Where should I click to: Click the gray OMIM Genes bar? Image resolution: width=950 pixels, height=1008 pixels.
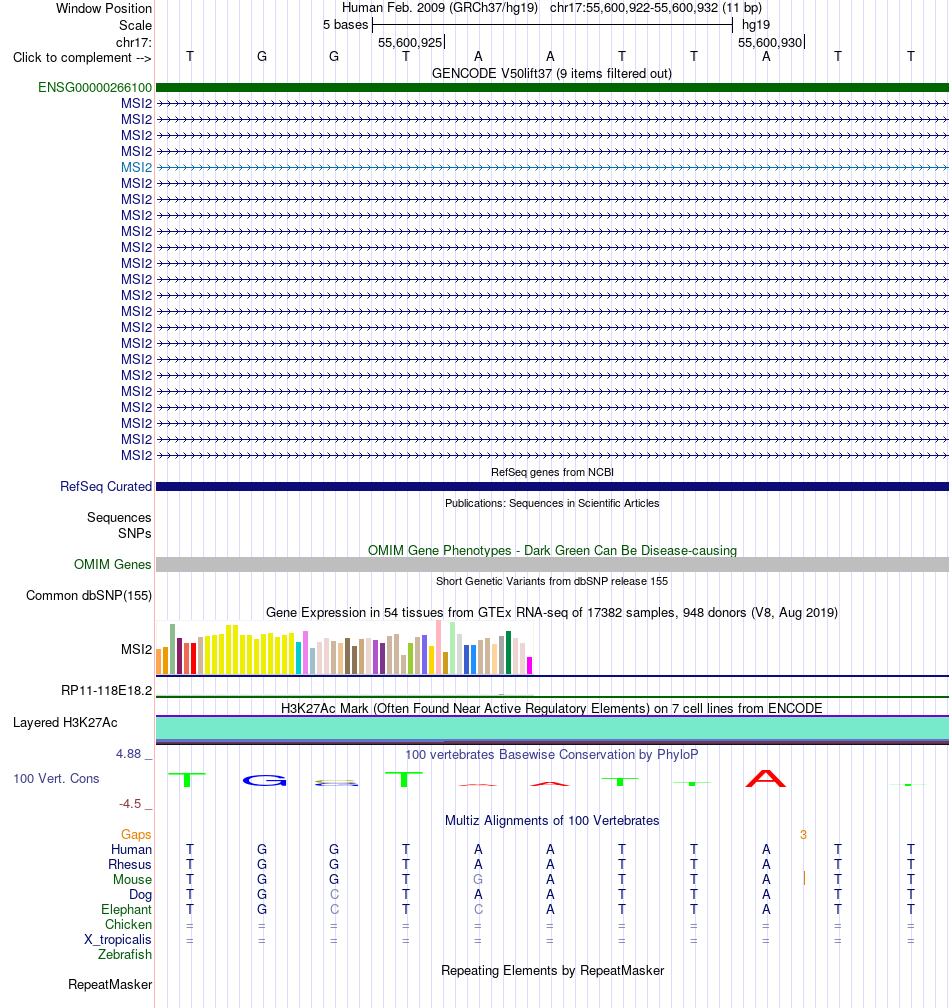[552, 564]
